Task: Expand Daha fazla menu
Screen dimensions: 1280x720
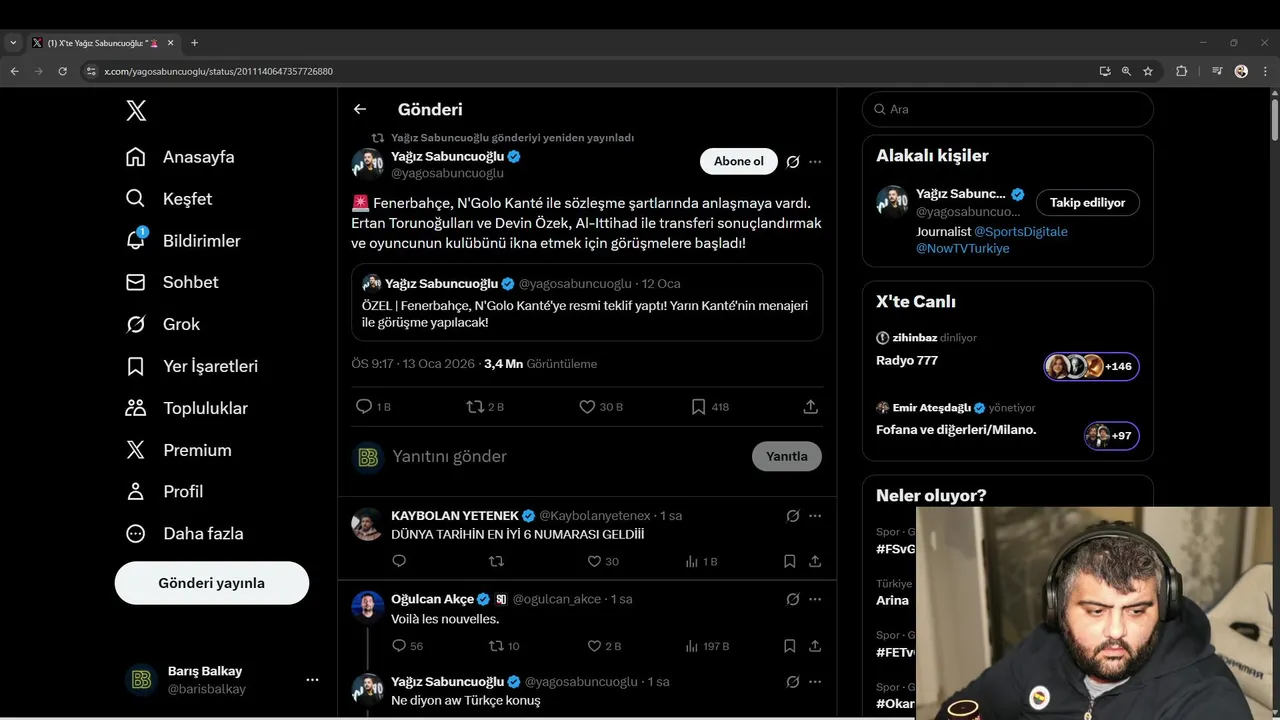Action: [x=185, y=534]
